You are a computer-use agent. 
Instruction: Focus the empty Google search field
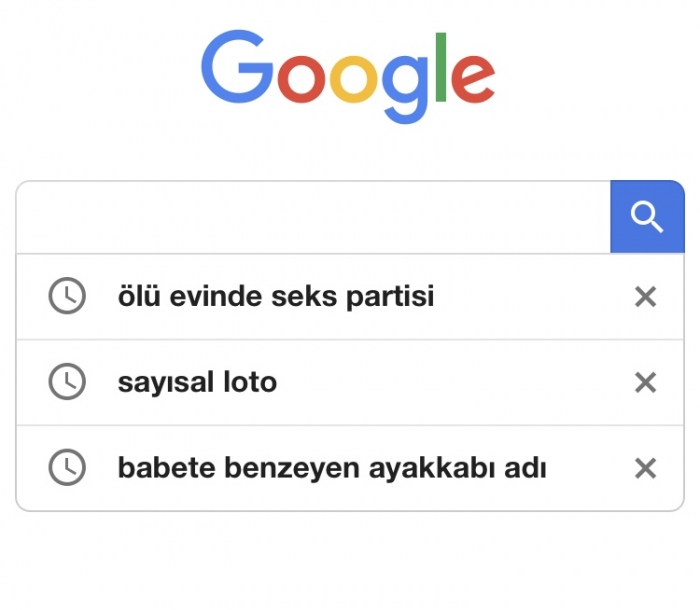(x=313, y=217)
